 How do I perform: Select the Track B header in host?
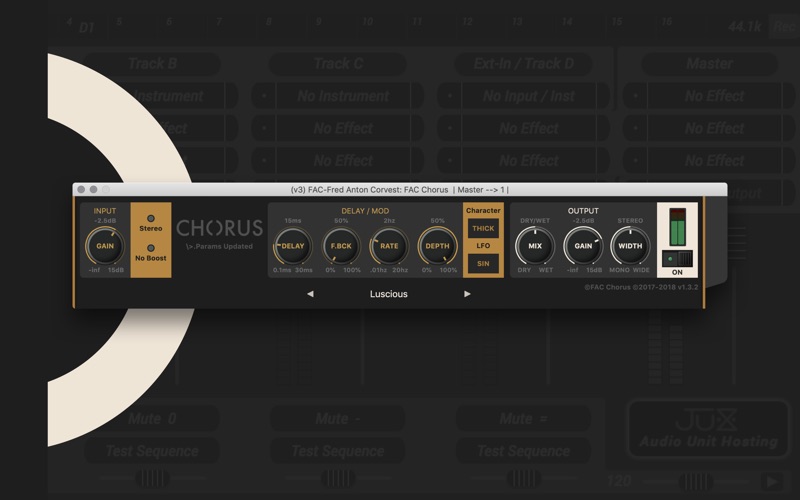(x=152, y=64)
